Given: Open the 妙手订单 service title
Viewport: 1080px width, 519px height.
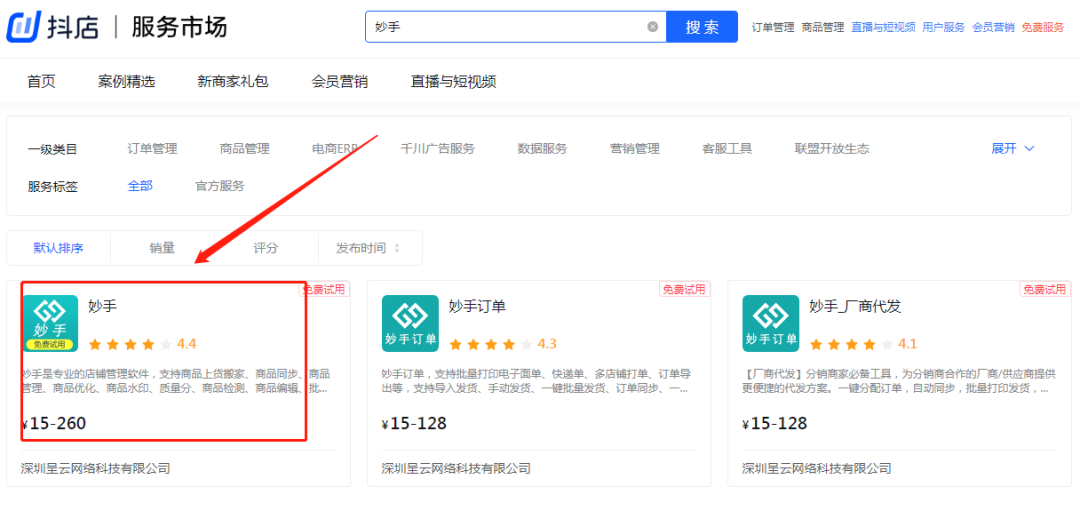Looking at the screenshot, I should (477, 307).
